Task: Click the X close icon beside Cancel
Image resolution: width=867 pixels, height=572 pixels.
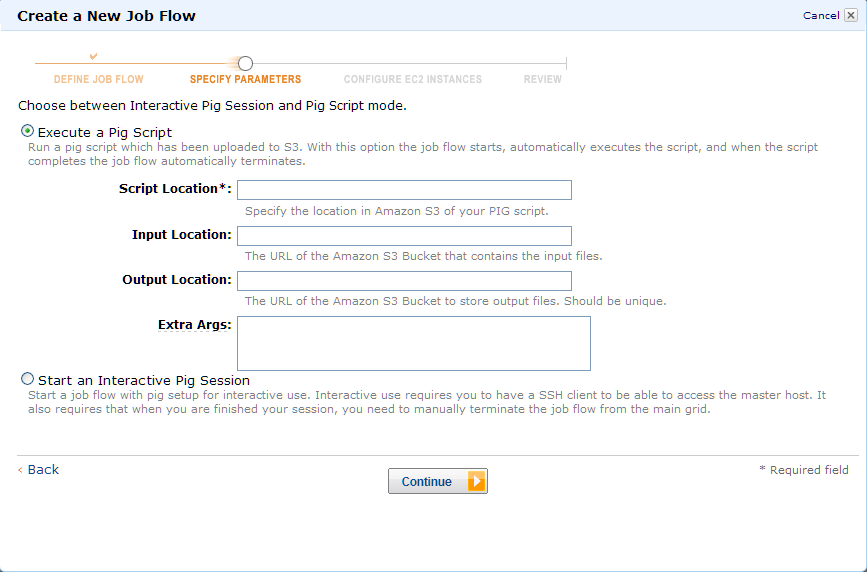Action: 851,15
